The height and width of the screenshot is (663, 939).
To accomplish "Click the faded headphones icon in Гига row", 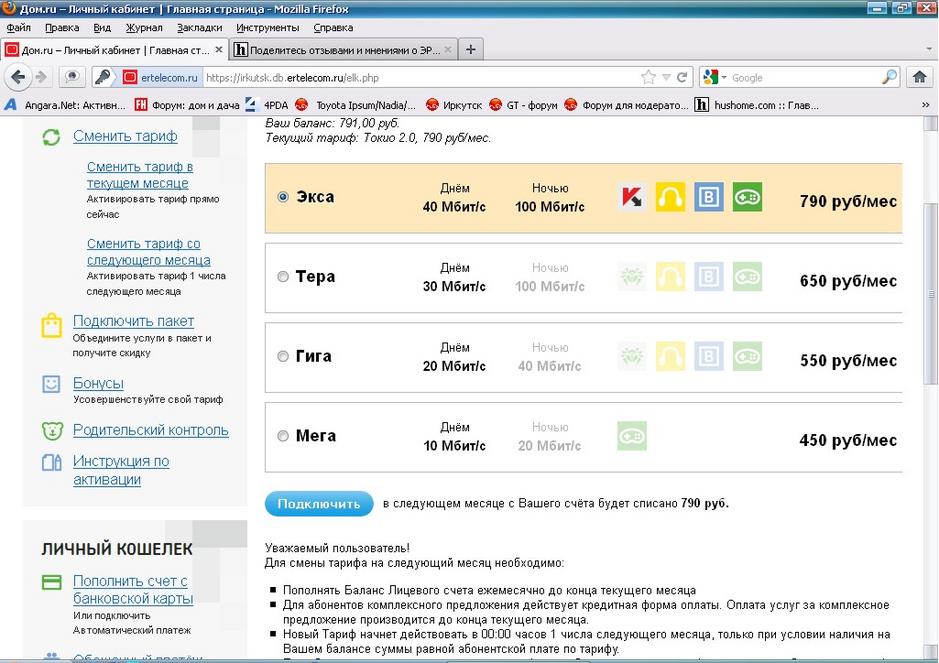I will tap(670, 356).
